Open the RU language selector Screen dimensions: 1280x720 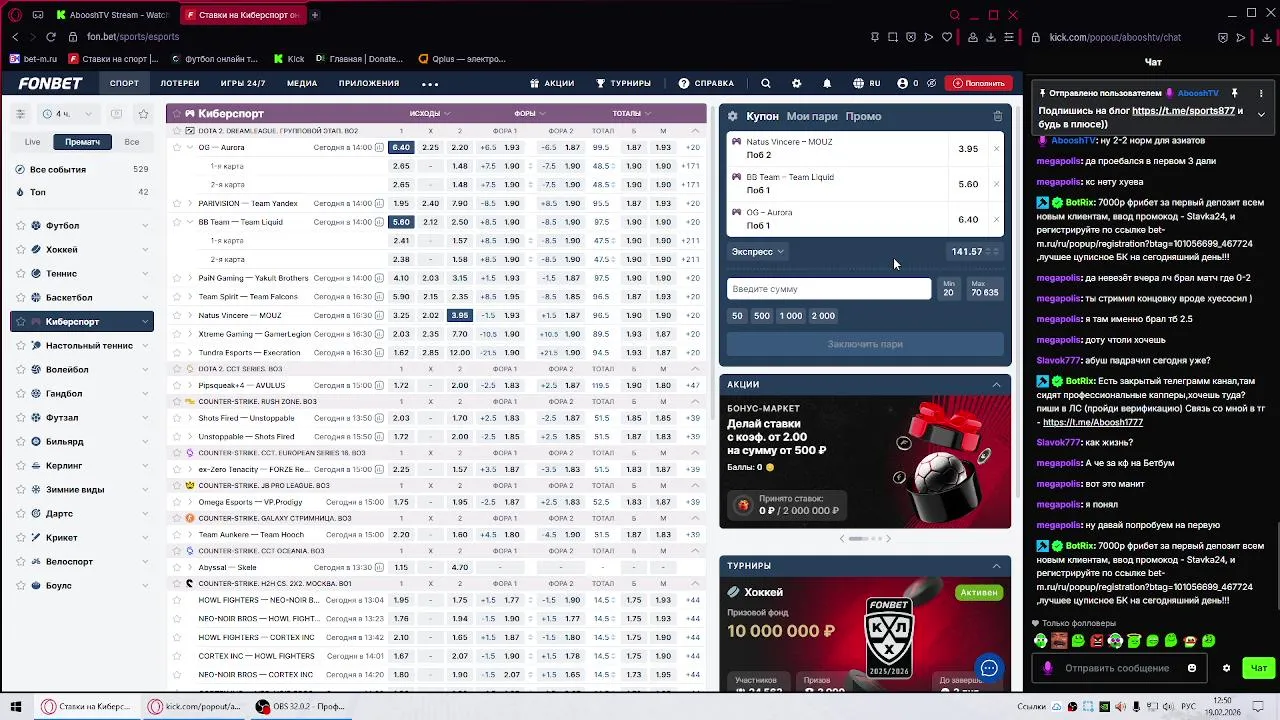[x=866, y=83]
